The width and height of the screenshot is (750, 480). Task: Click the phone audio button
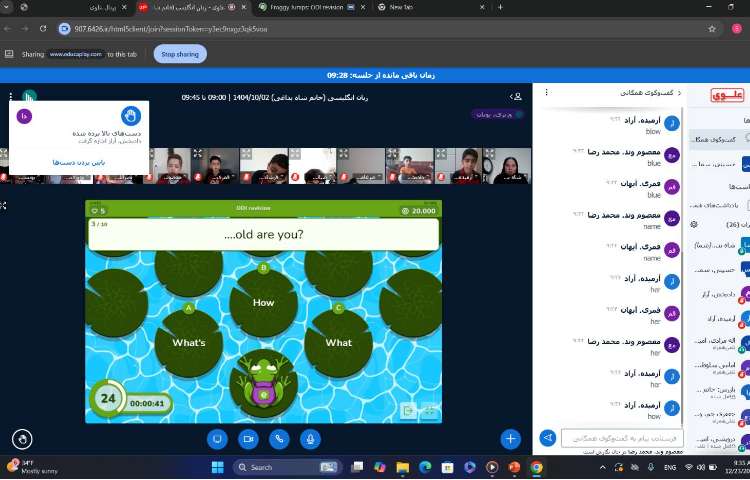[x=279, y=438]
